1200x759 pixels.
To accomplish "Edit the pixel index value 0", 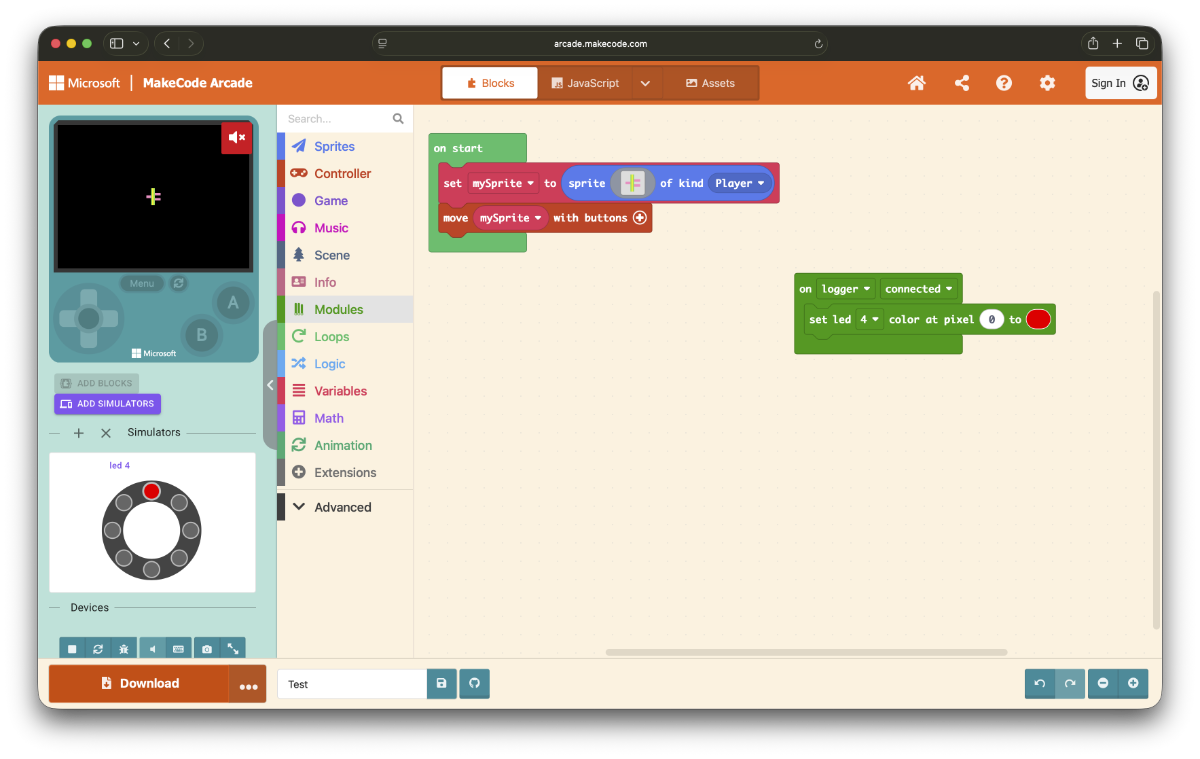I will 991,319.
